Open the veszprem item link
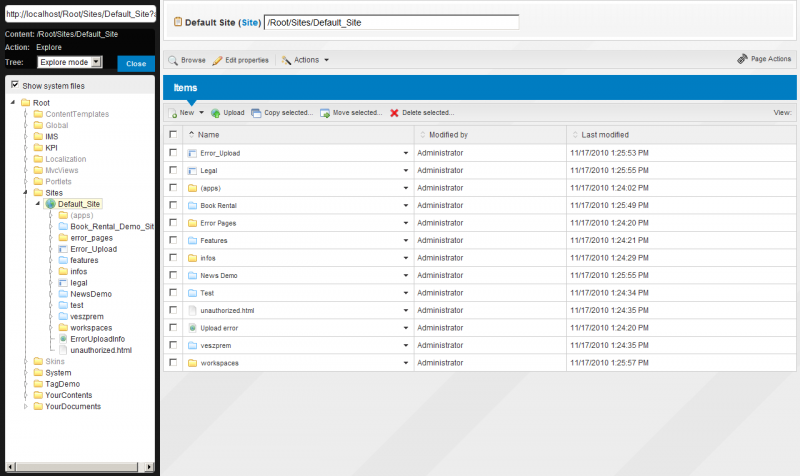The image size is (800, 476). pyautogui.click(x=216, y=345)
